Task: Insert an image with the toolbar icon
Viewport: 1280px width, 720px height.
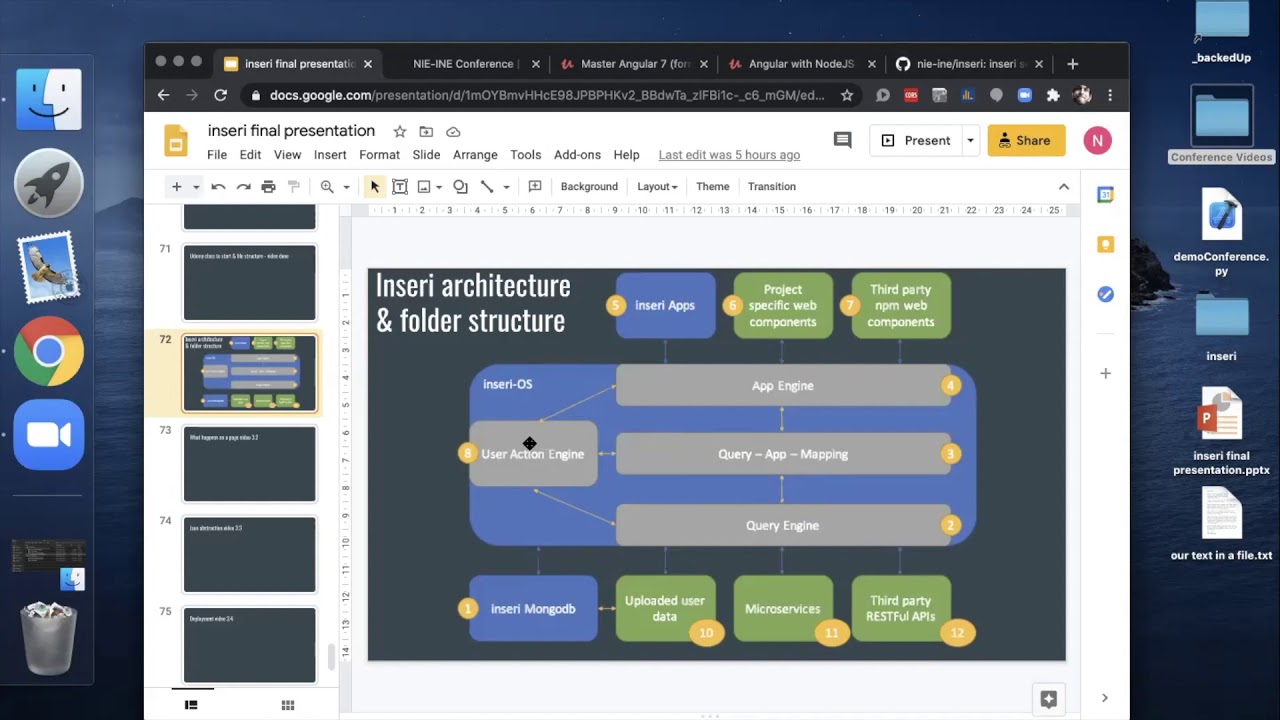Action: (424, 187)
